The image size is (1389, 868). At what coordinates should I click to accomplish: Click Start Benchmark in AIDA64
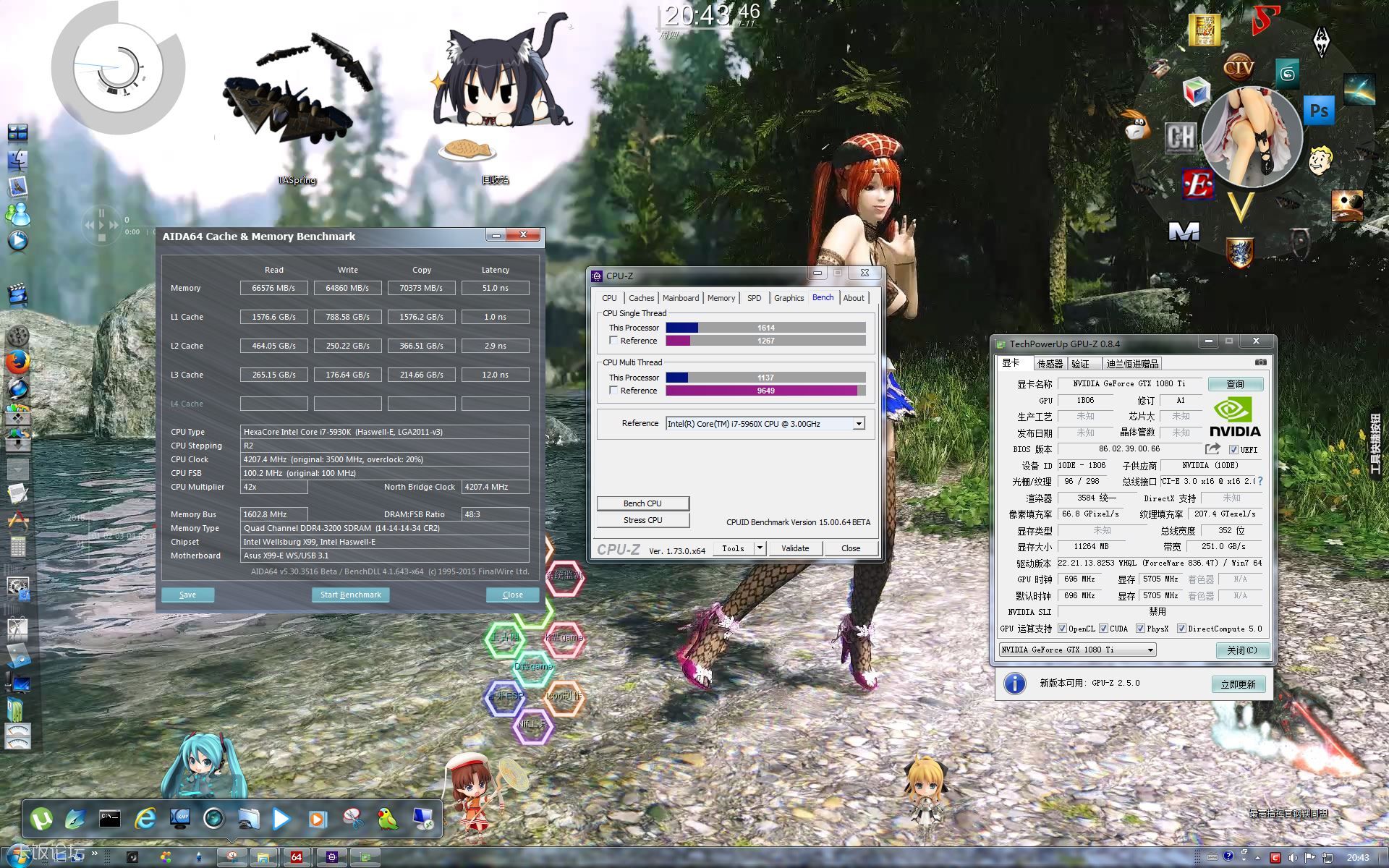click(351, 595)
